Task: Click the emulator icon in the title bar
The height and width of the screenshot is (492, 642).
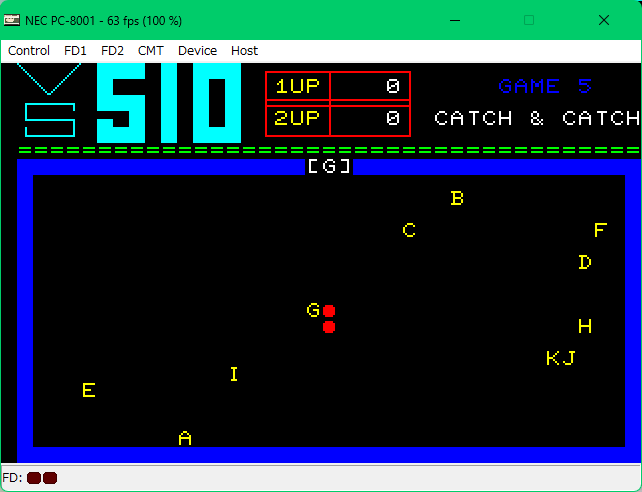Action: pyautogui.click(x=12, y=19)
